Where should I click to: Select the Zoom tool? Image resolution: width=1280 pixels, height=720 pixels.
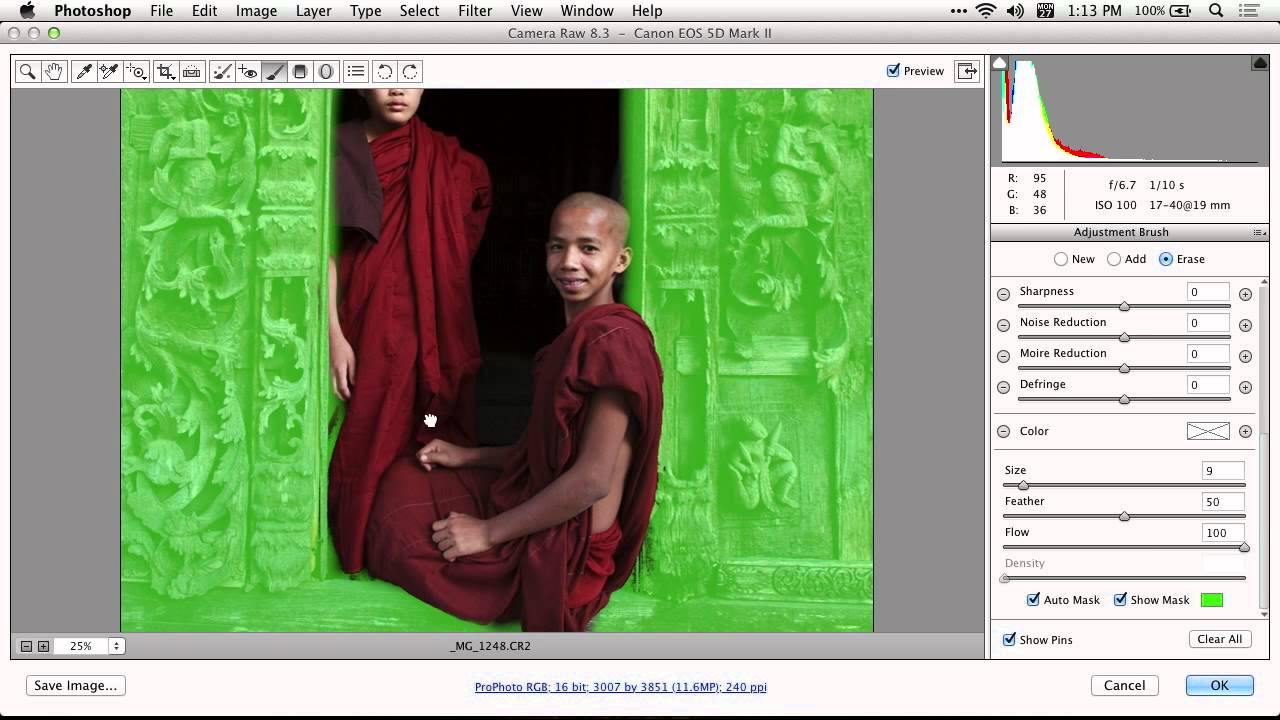[x=28, y=71]
